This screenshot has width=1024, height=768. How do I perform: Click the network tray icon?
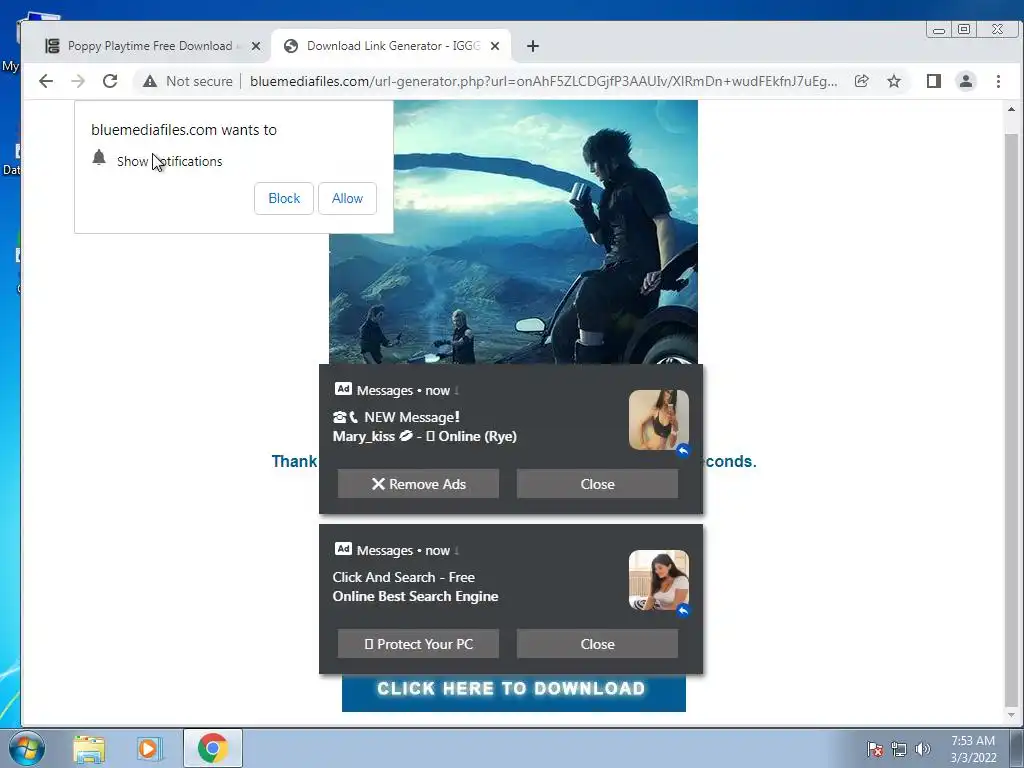pyautogui.click(x=899, y=749)
